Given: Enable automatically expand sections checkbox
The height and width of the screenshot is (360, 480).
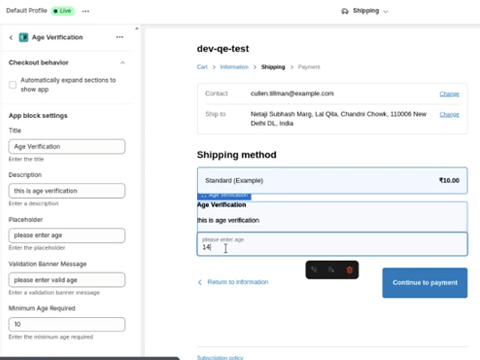Looking at the screenshot, I should (x=13, y=85).
